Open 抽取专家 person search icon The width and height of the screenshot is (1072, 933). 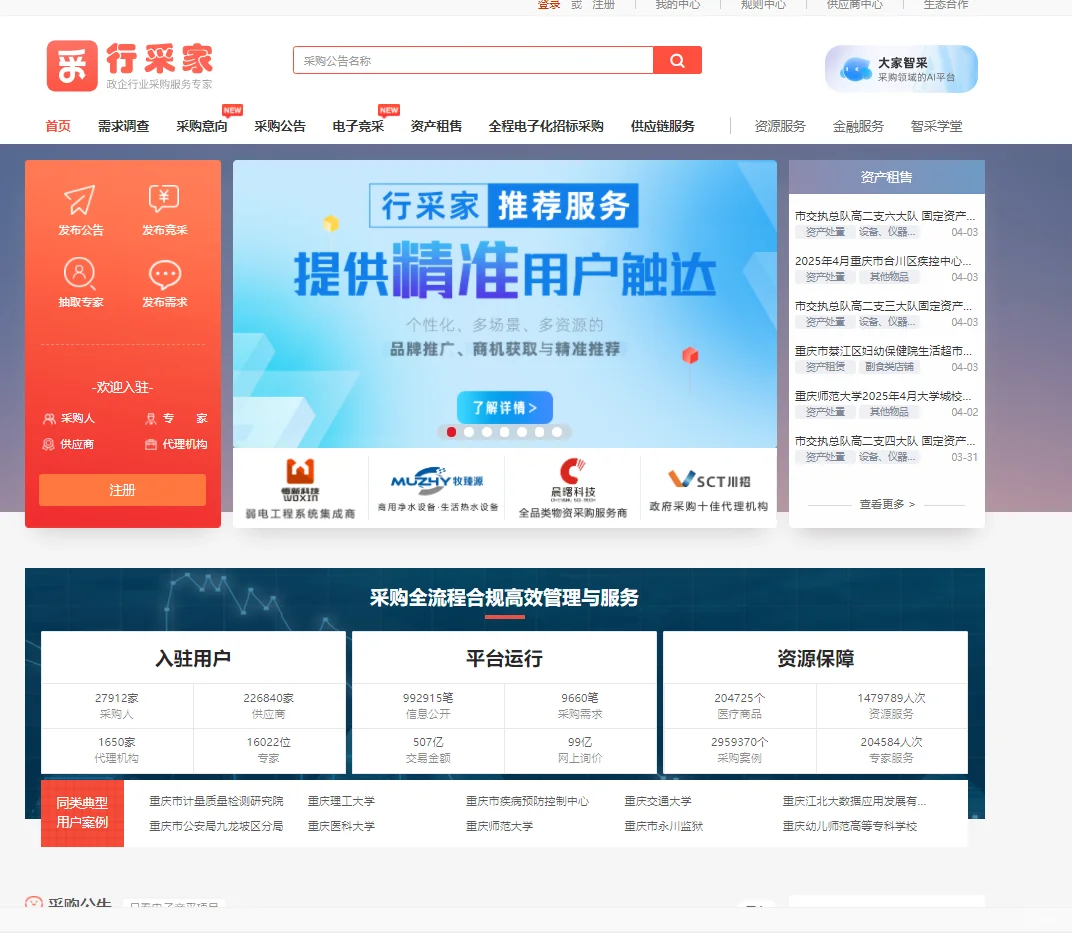point(80,273)
